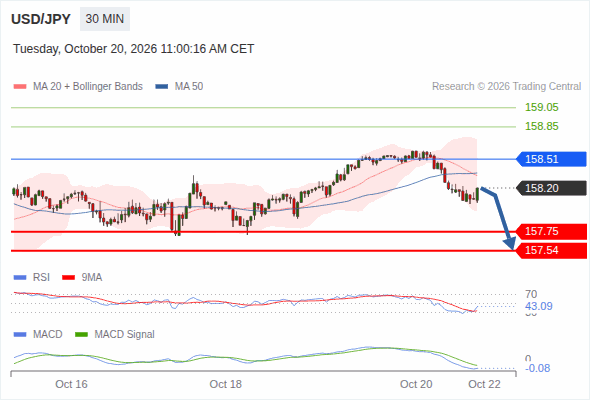Click the 158.20 current price tag
The width and height of the screenshot is (590, 400).
pos(551,188)
